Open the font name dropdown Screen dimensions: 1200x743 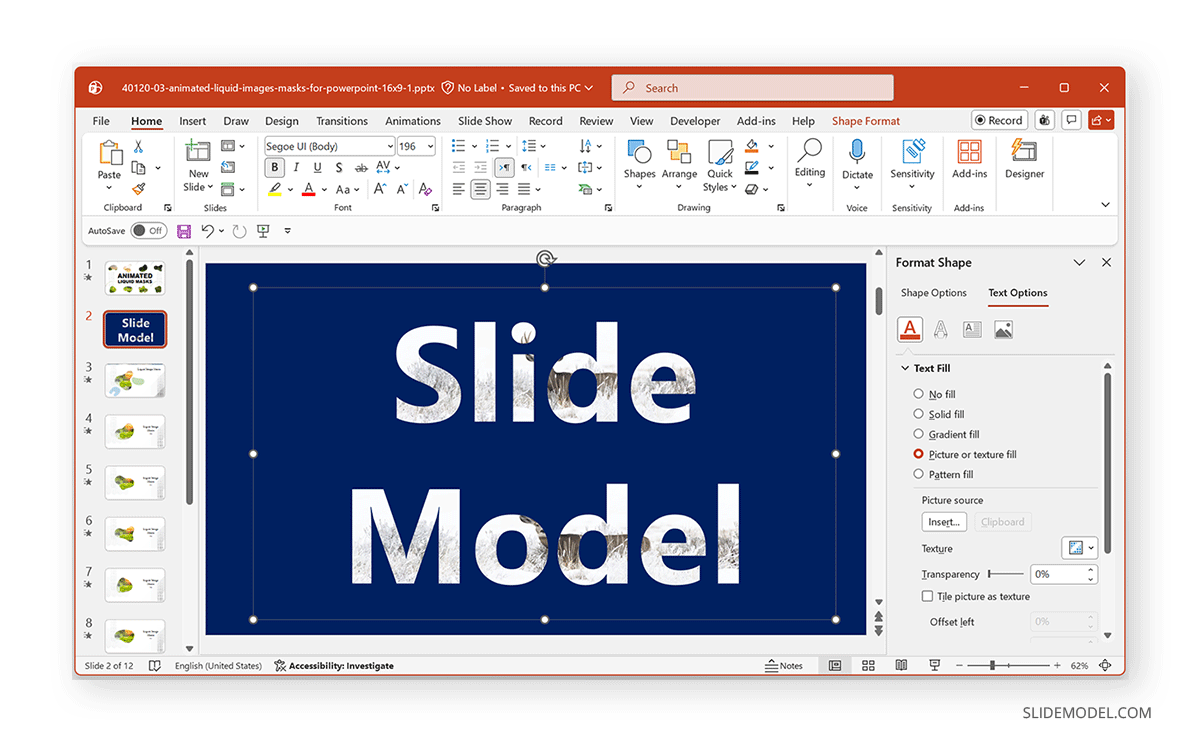(x=389, y=146)
